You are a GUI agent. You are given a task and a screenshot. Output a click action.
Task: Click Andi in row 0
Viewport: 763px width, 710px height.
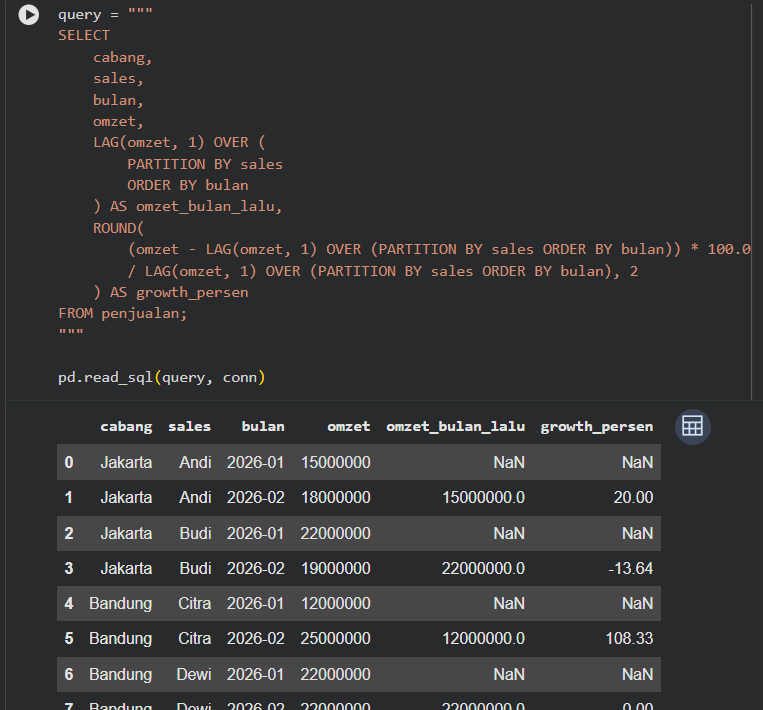(195, 462)
